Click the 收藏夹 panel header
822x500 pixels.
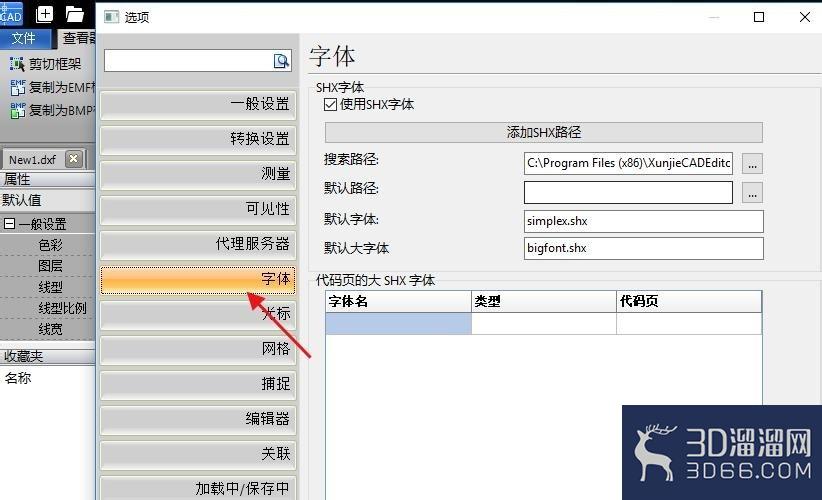pyautogui.click(x=48, y=356)
